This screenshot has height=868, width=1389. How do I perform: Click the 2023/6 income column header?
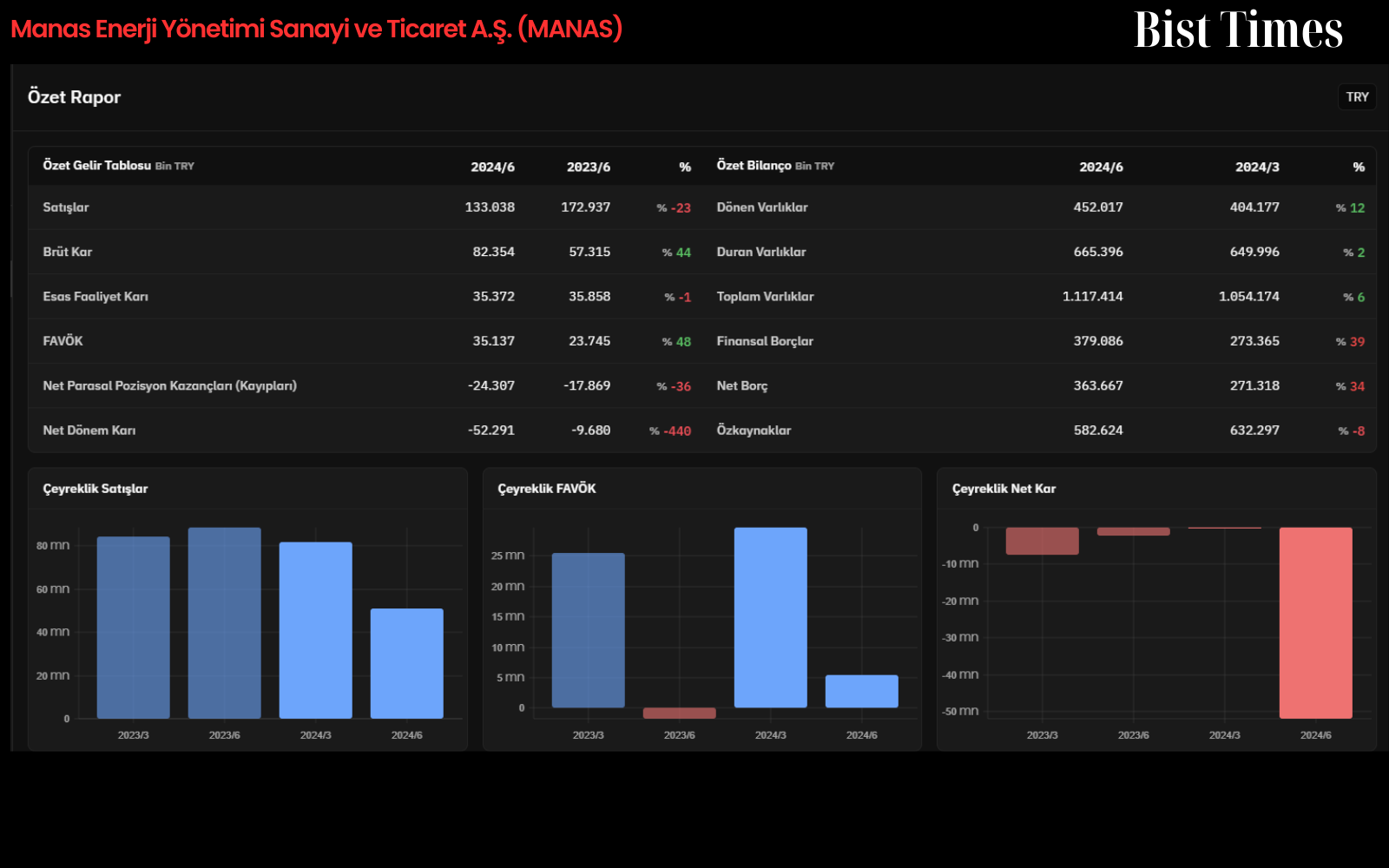click(x=589, y=167)
